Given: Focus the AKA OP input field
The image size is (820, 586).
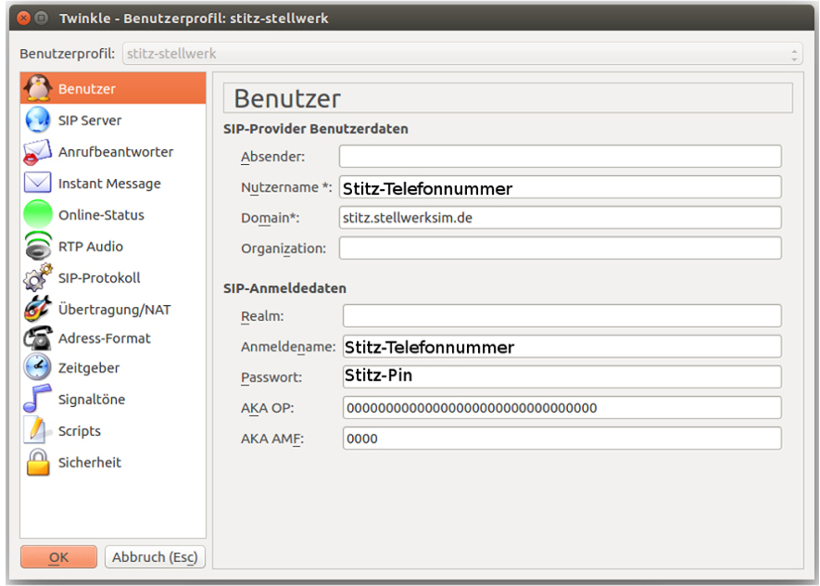Looking at the screenshot, I should 562,408.
